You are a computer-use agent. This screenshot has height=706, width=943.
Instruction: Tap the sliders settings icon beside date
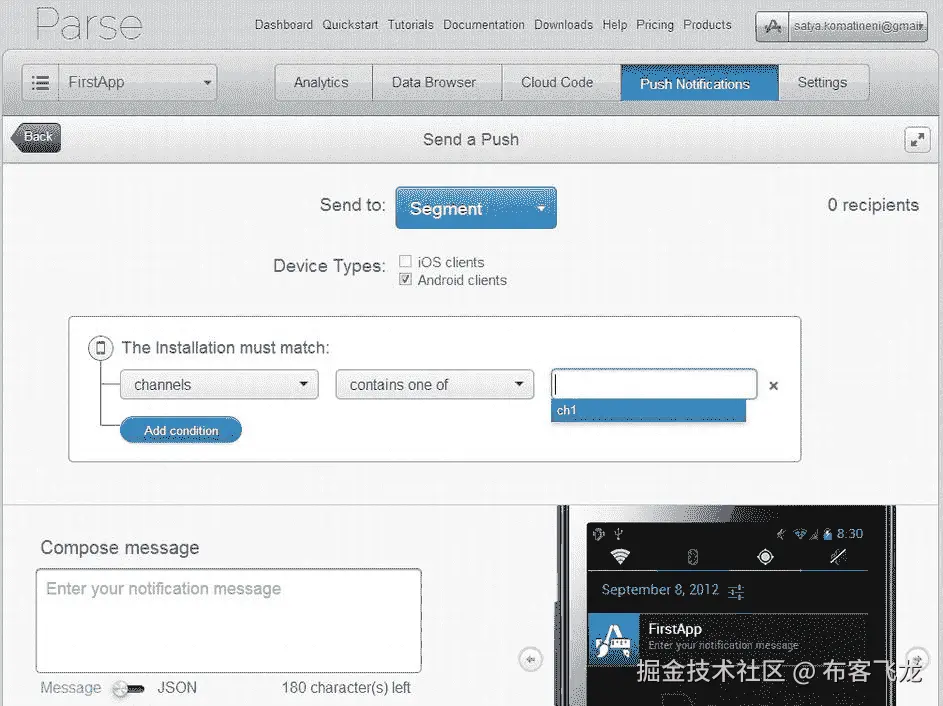[736, 592]
